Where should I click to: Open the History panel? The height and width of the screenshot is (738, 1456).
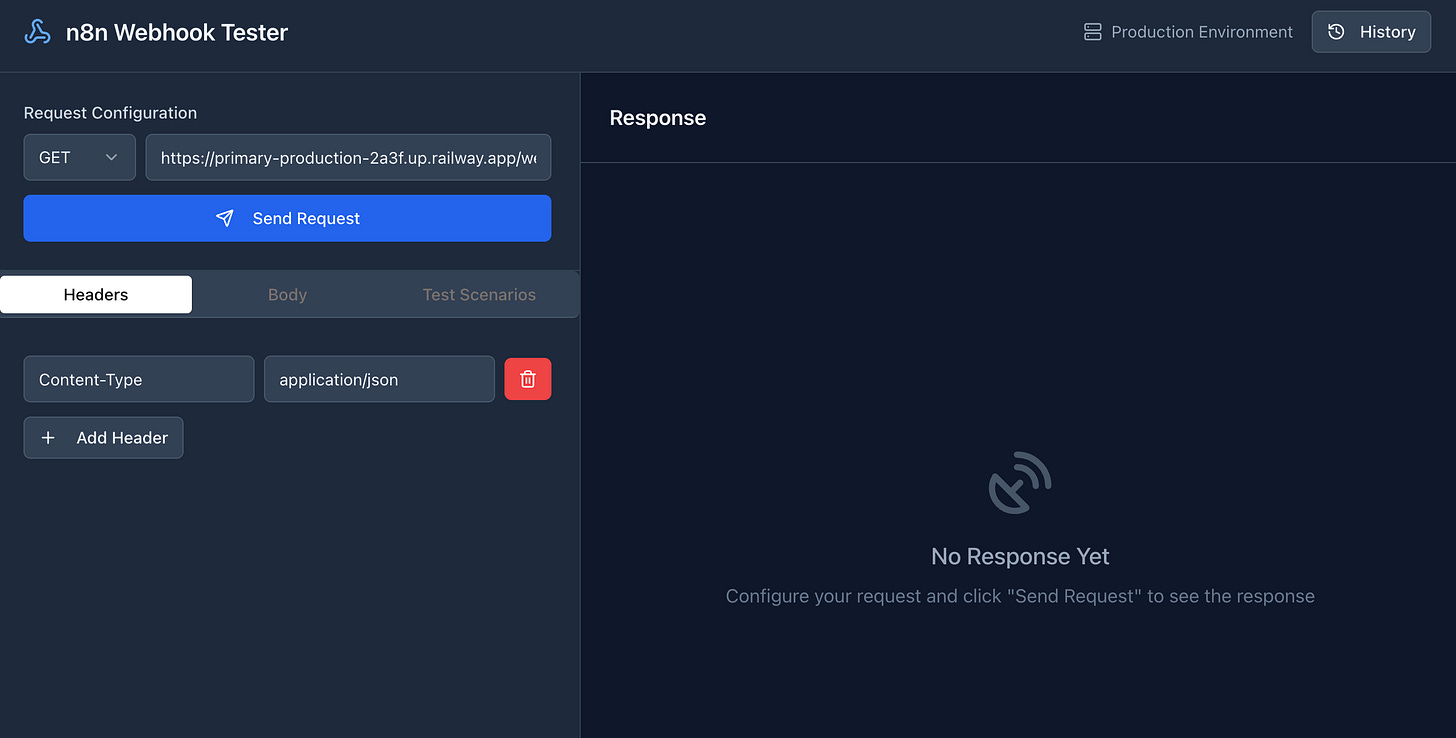pos(1371,32)
